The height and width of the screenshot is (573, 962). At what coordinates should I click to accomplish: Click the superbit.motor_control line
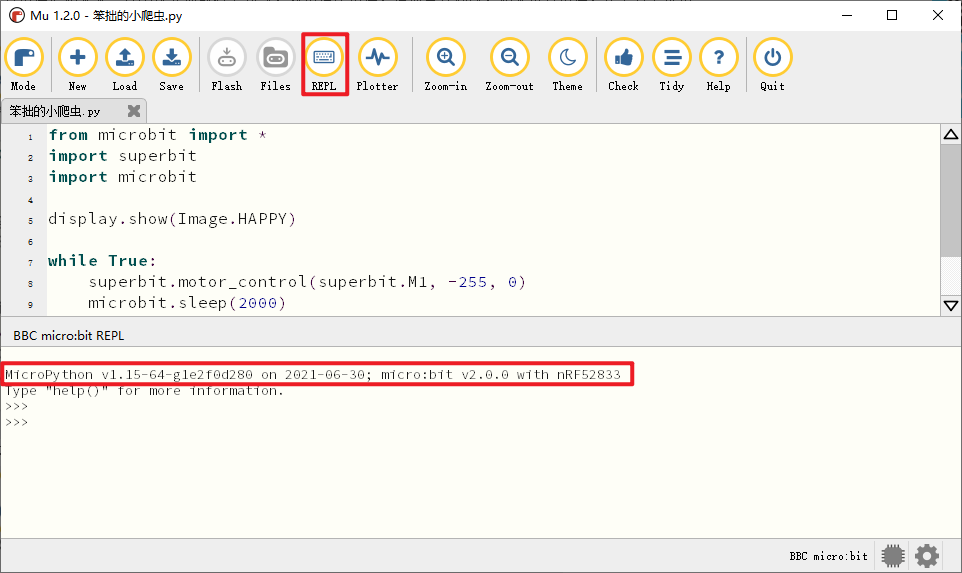coord(307,282)
